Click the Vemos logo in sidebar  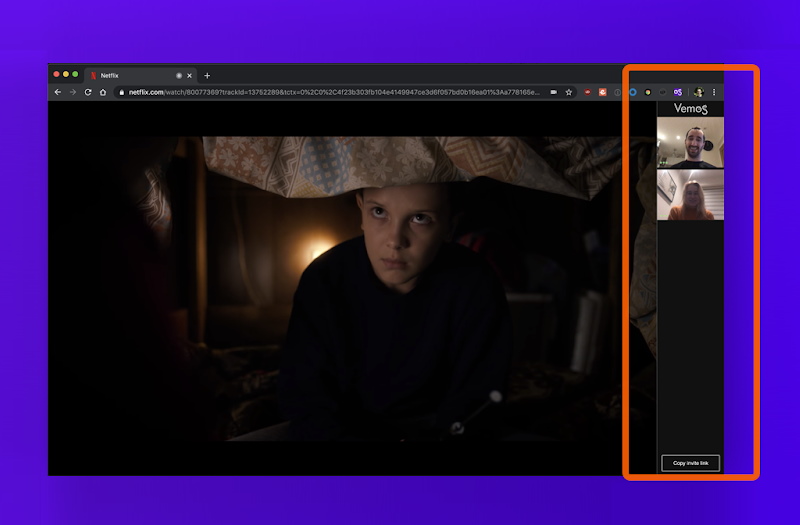[x=690, y=108]
